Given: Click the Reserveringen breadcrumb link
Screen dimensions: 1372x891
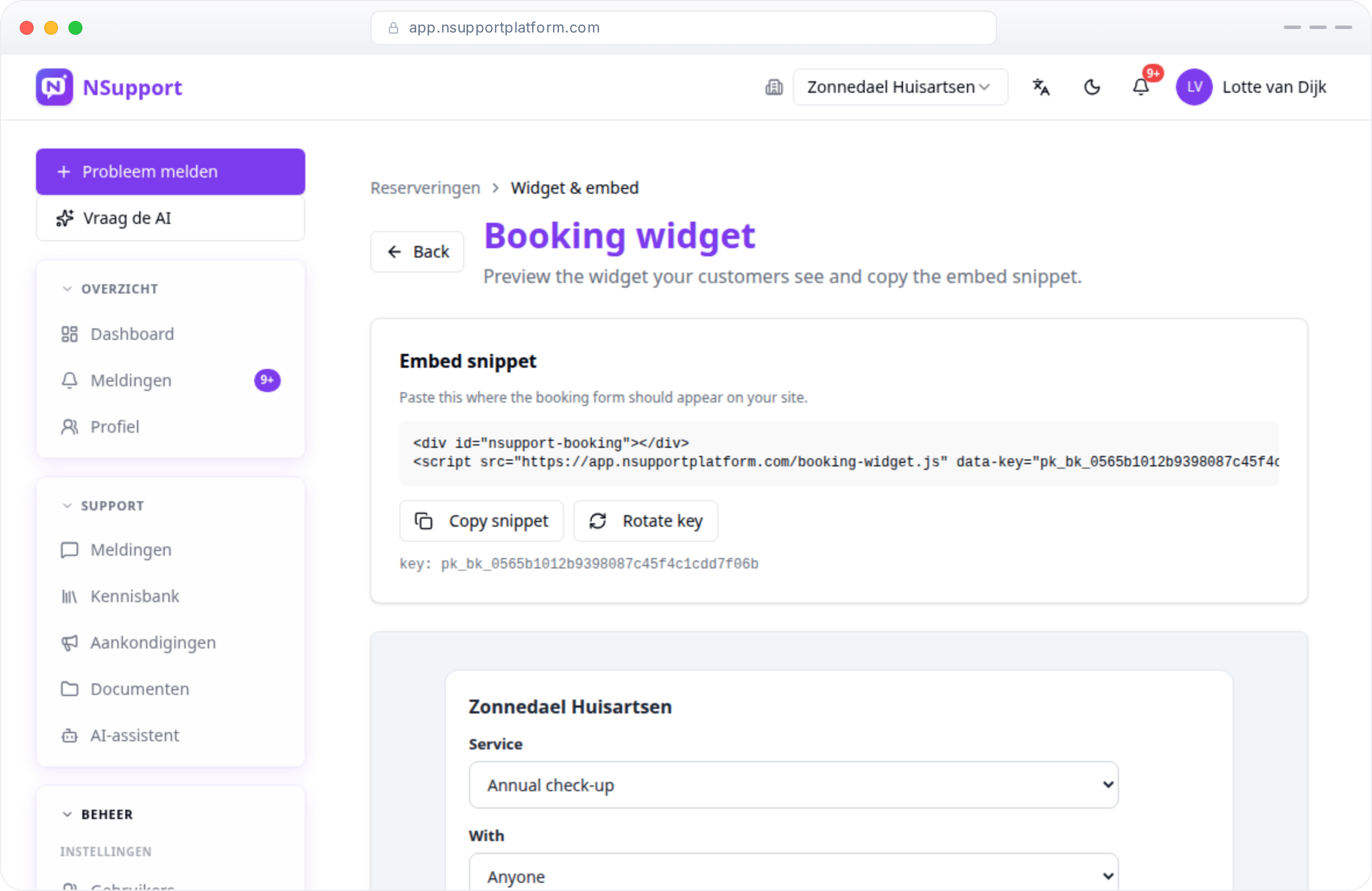Looking at the screenshot, I should point(425,188).
